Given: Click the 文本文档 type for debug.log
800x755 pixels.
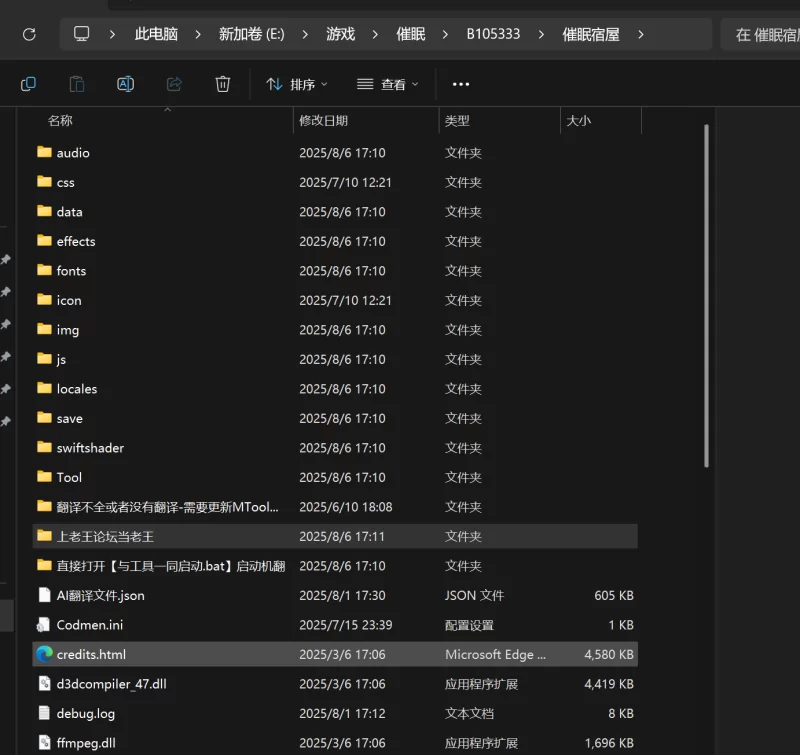Looking at the screenshot, I should [x=469, y=713].
